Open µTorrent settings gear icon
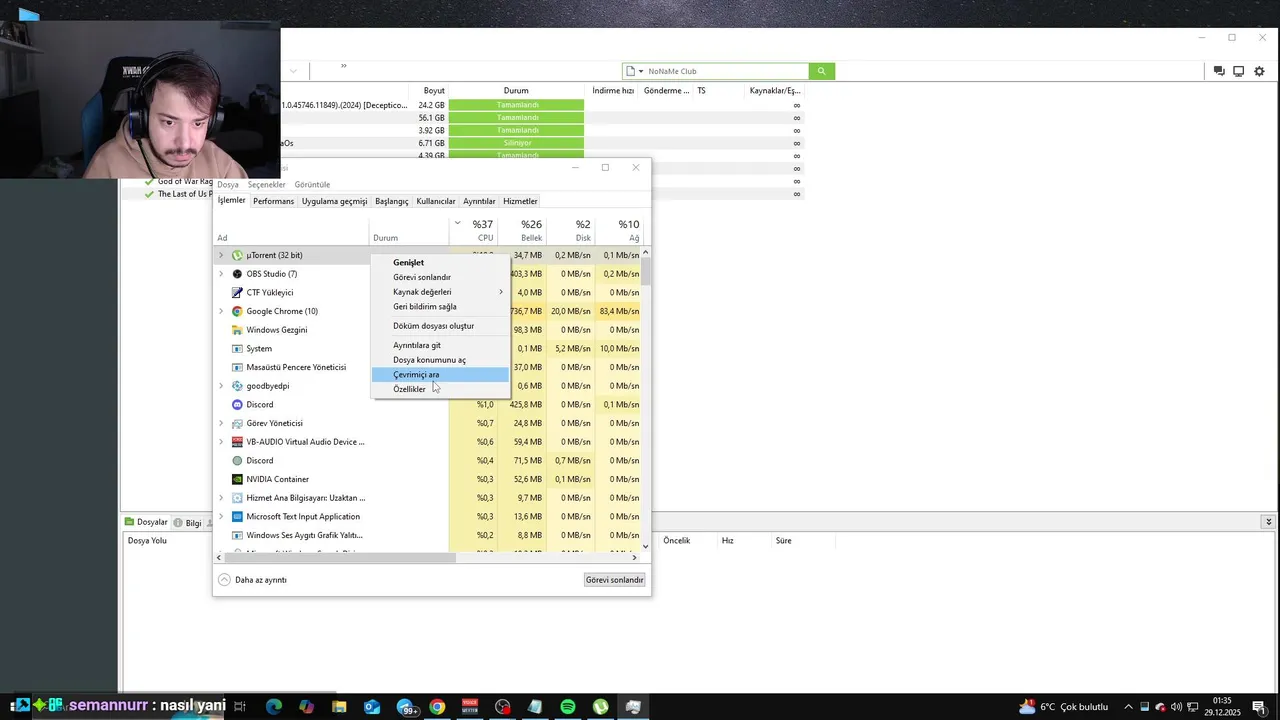The width and height of the screenshot is (1280, 720). pyautogui.click(x=1259, y=71)
